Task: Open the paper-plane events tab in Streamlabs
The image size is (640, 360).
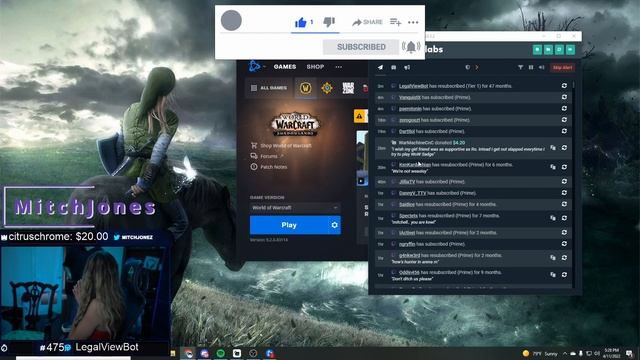Action: (x=380, y=67)
